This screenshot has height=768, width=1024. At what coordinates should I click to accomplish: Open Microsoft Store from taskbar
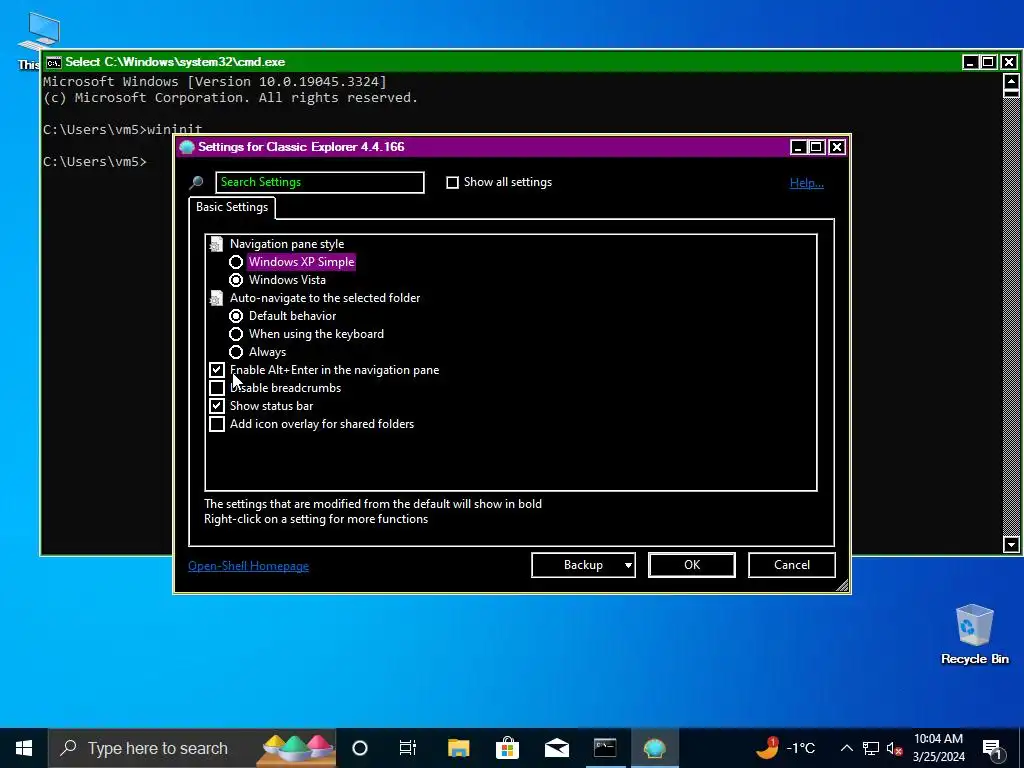coord(507,748)
